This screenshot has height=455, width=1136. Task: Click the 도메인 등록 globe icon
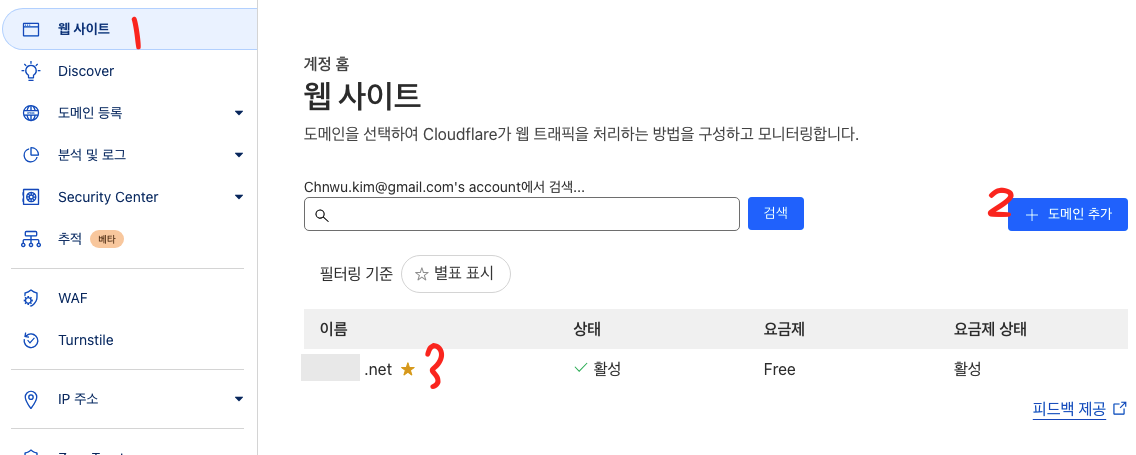(31, 113)
